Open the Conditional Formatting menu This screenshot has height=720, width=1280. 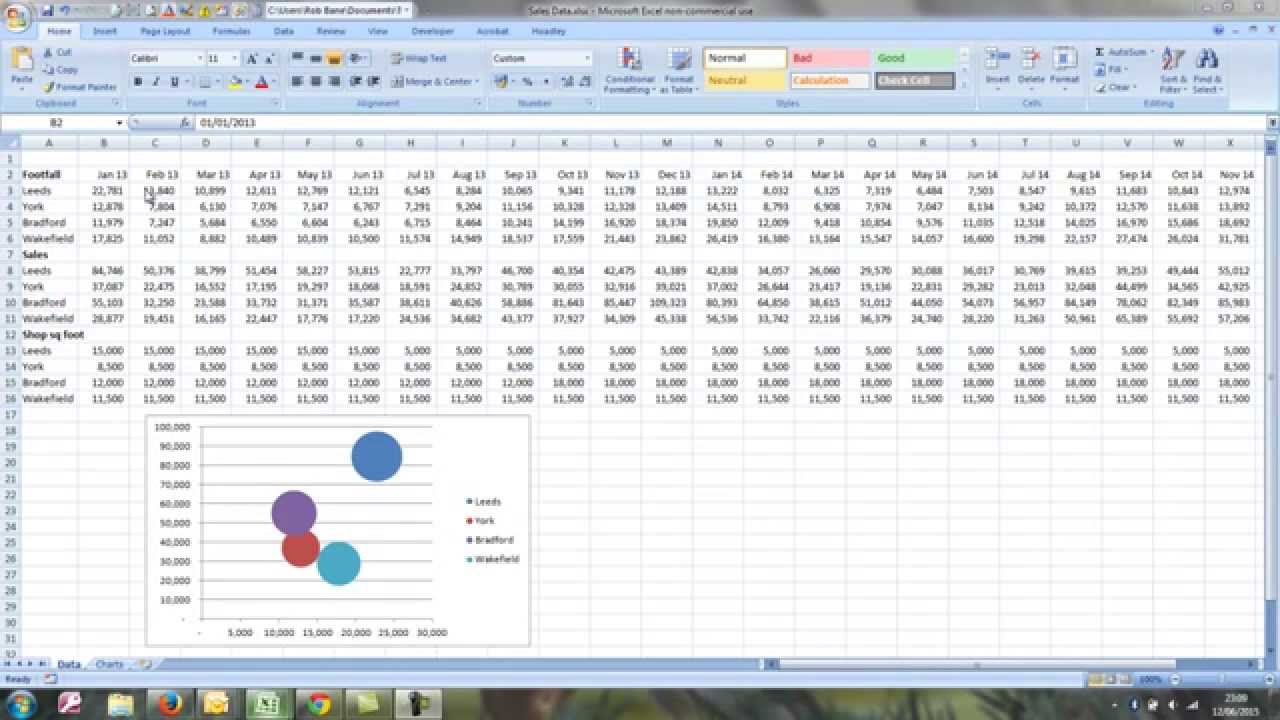coord(630,70)
